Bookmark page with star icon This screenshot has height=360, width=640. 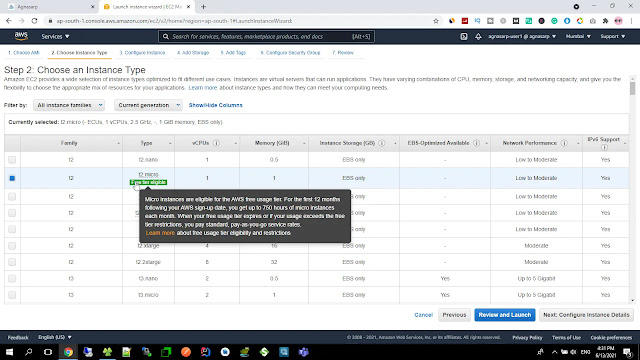[436, 21]
